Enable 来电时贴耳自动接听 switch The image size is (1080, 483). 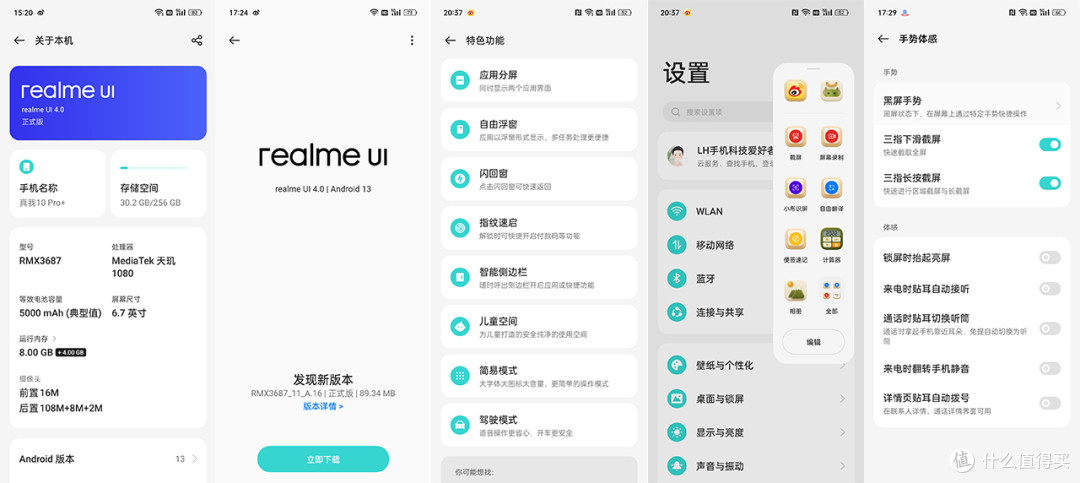point(1050,288)
